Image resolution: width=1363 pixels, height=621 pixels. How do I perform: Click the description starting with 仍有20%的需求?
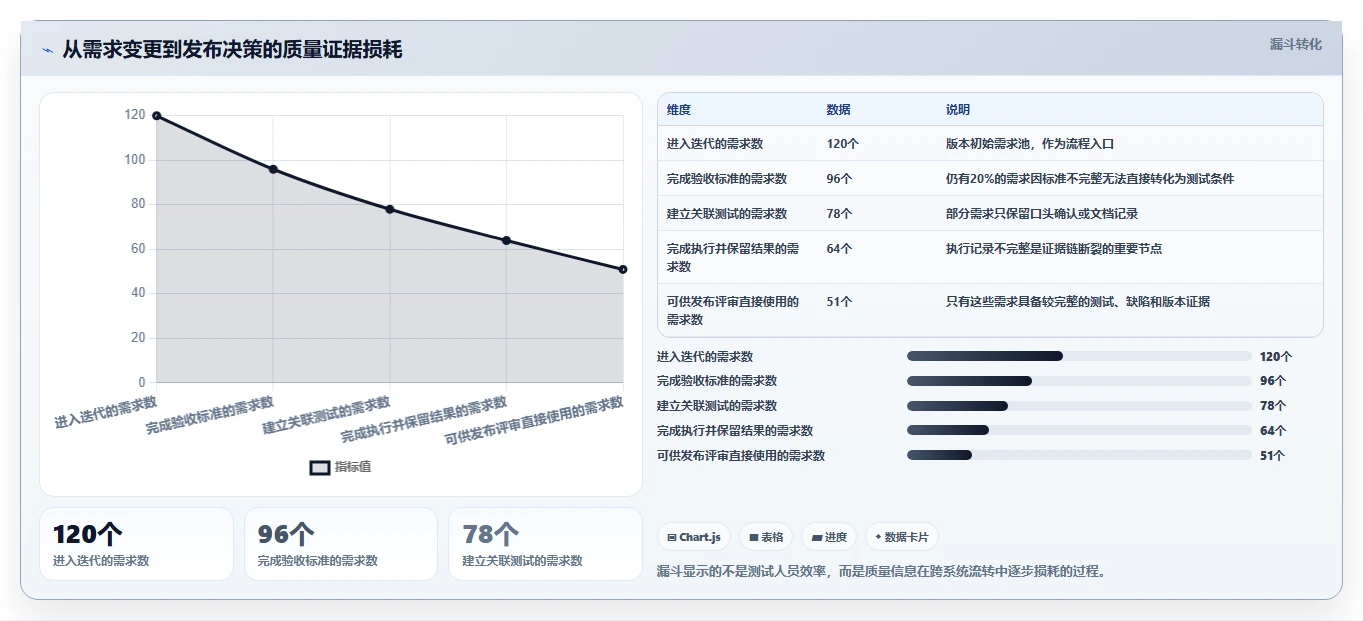click(x=1090, y=179)
